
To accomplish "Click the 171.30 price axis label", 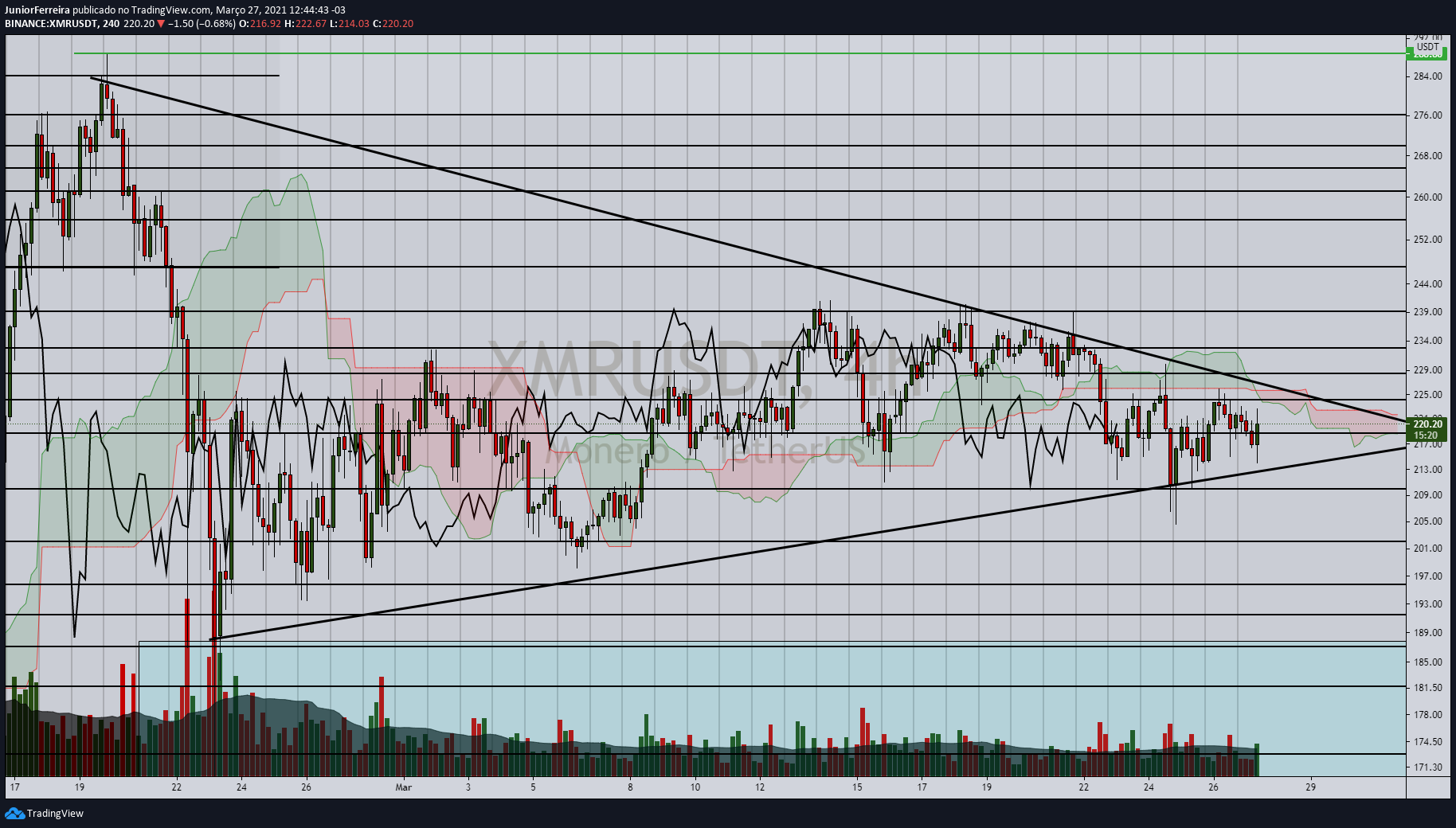I will [x=1427, y=767].
